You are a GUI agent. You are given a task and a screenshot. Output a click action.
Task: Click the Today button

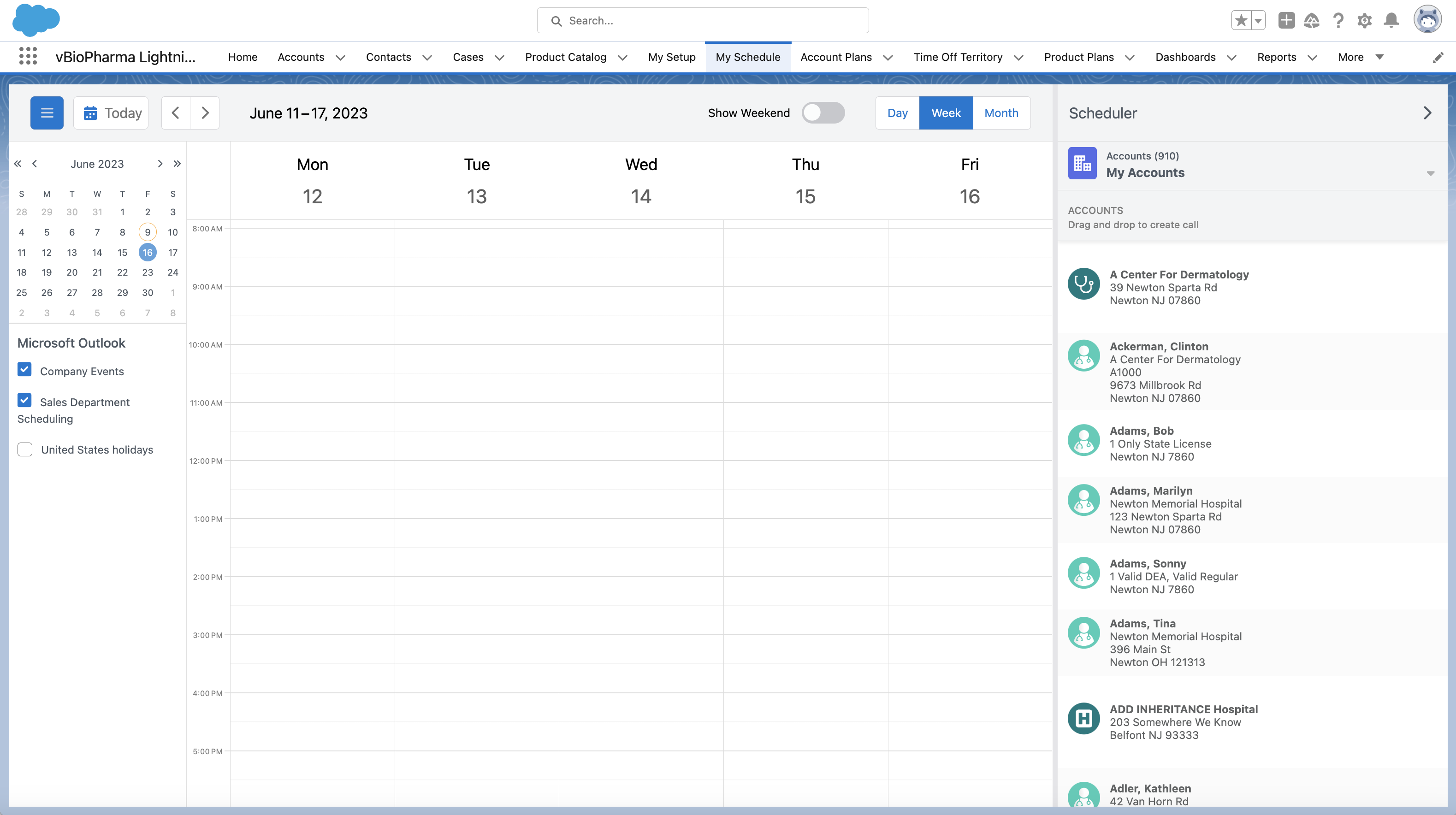pos(112,113)
